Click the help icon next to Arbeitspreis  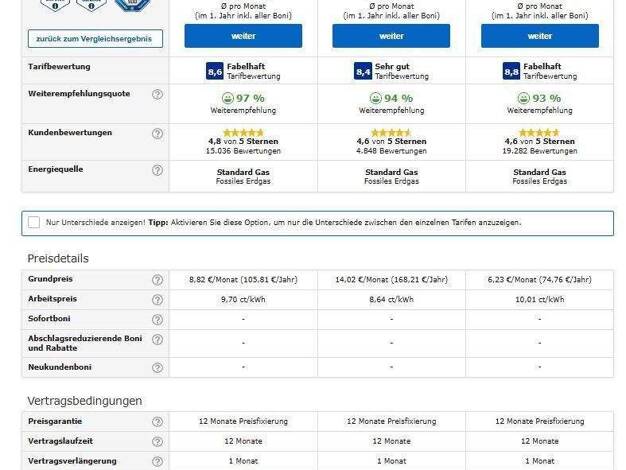tap(157, 300)
